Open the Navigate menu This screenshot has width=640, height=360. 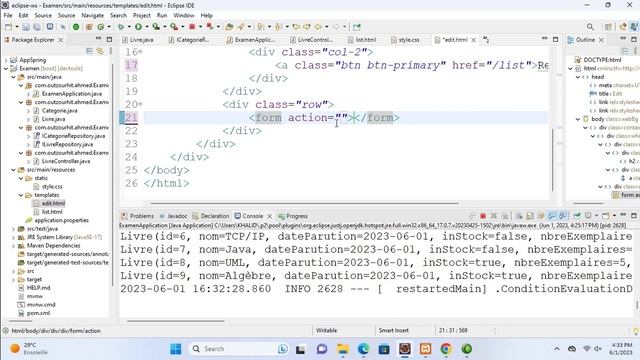point(93,15)
